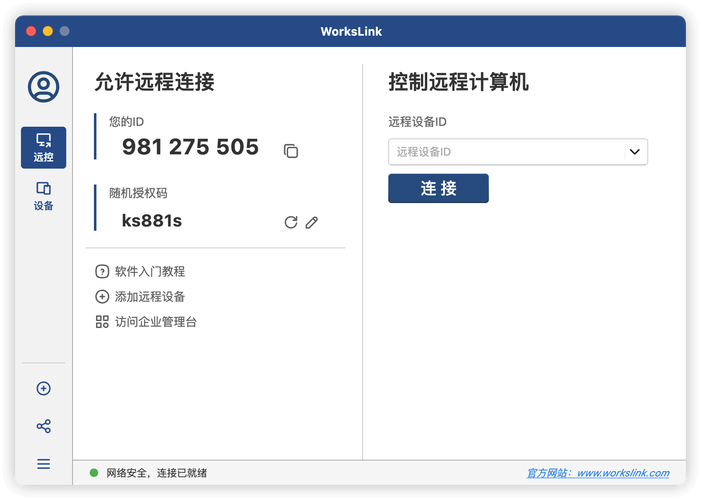
Task: Copy your ID with the copy icon
Action: tap(291, 151)
